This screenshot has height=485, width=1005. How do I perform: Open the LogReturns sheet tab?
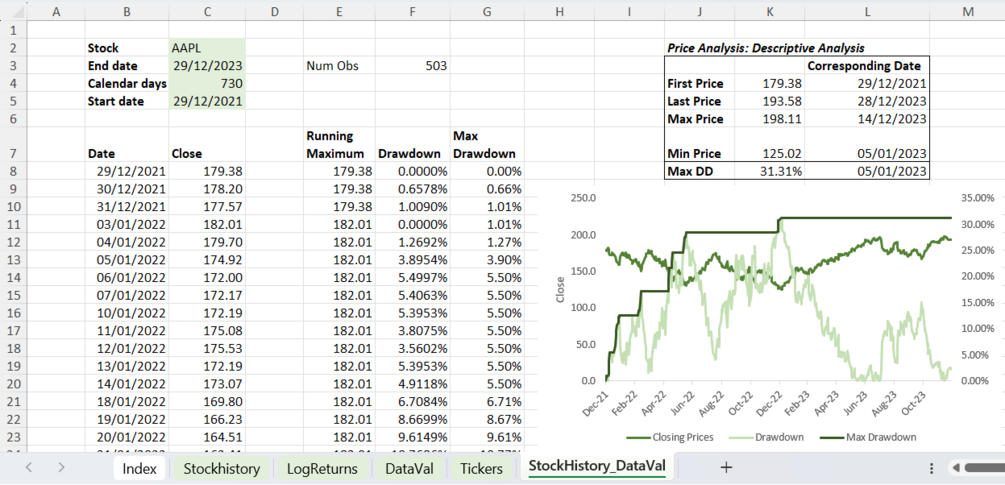322,468
